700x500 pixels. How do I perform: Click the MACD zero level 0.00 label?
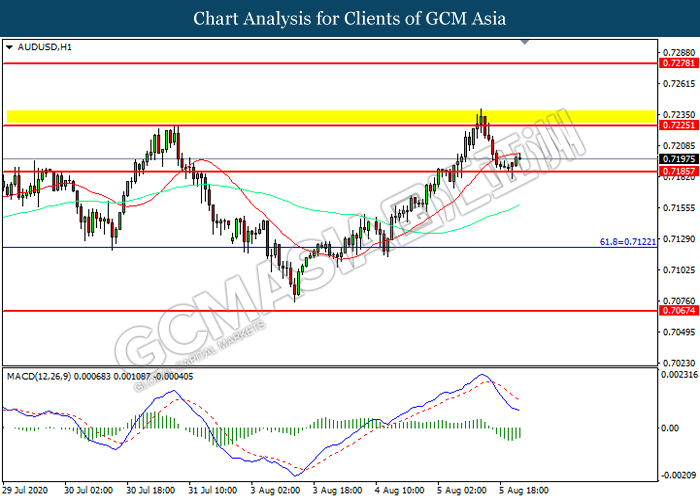point(670,428)
